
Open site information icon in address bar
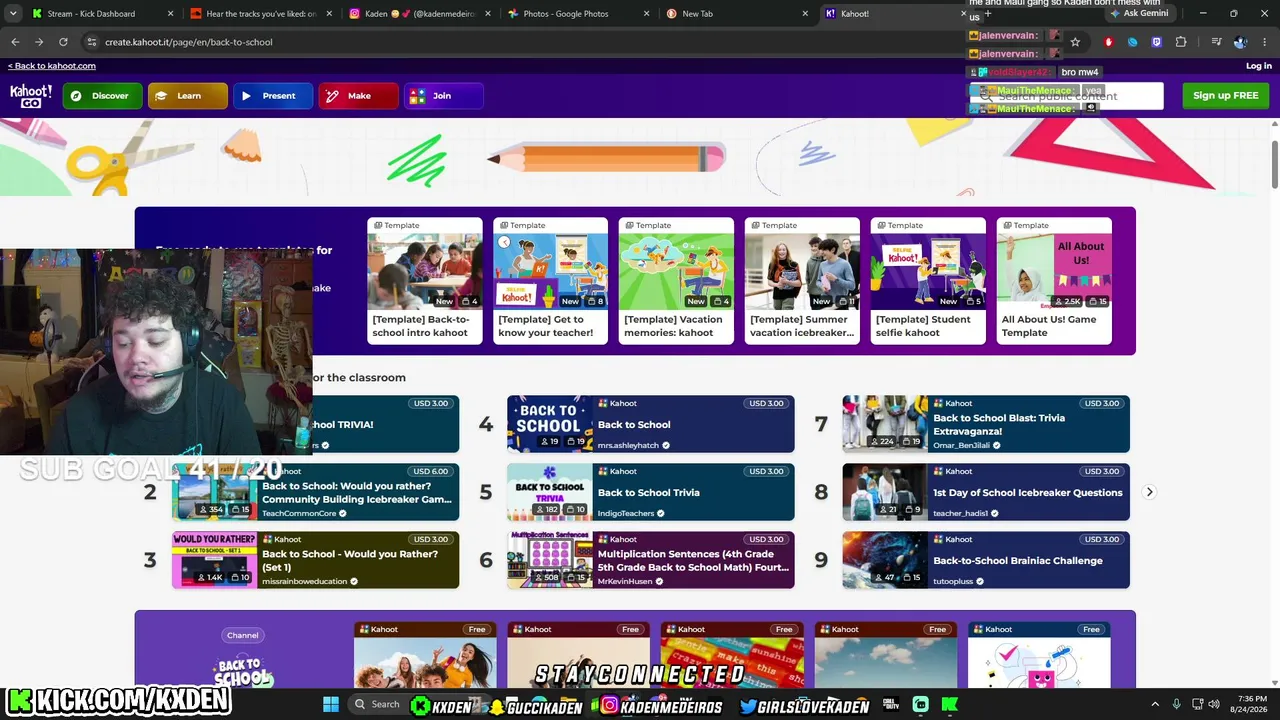click(x=91, y=42)
